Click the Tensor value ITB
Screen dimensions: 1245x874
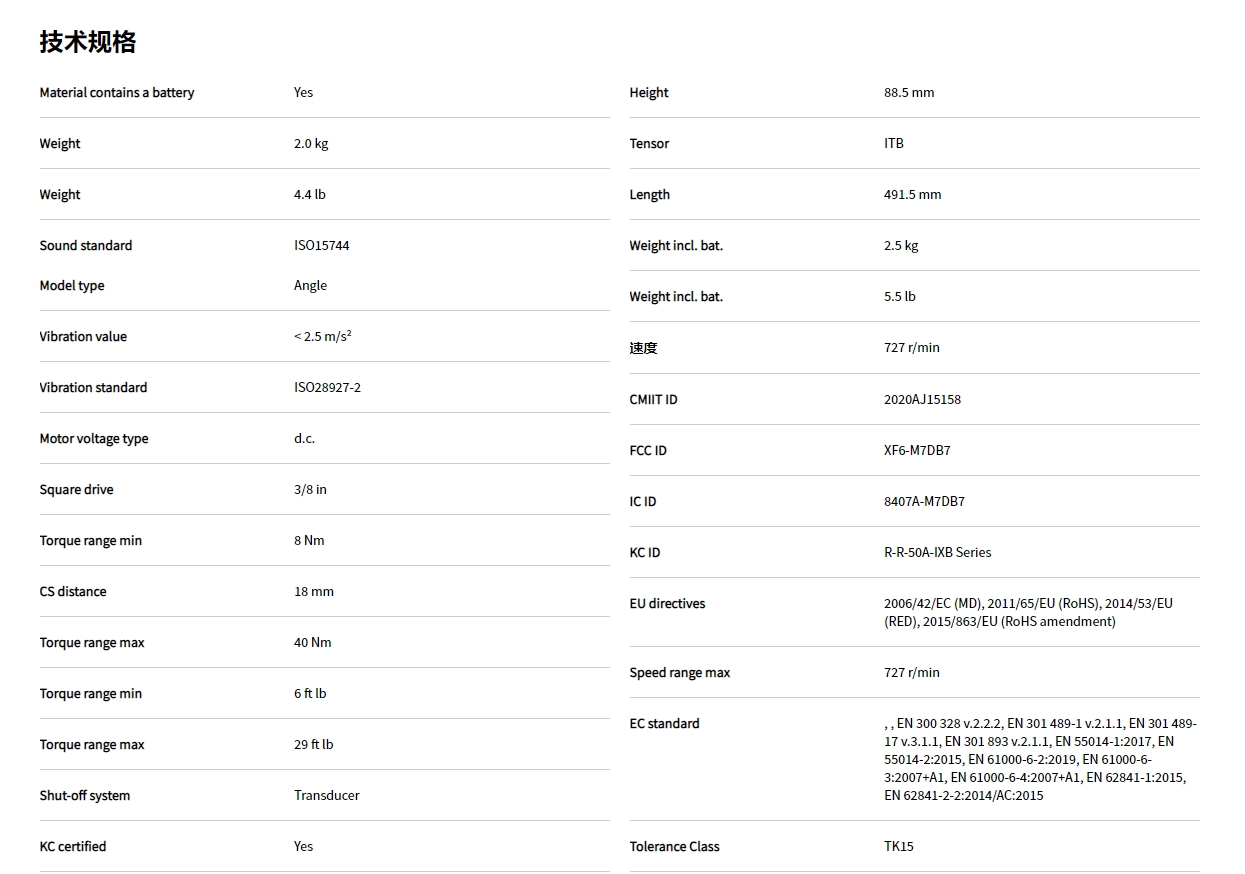tap(893, 143)
